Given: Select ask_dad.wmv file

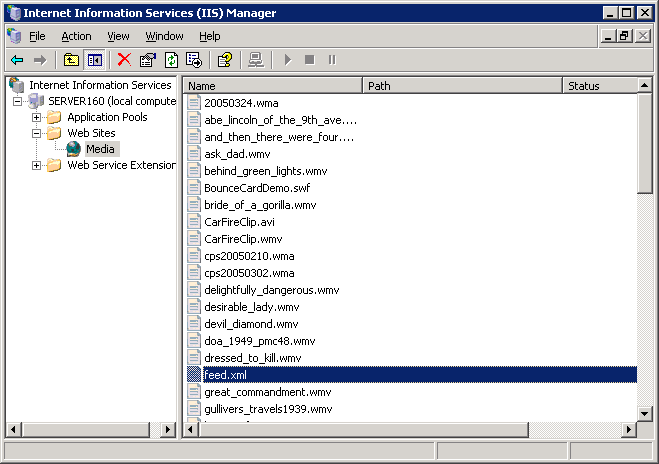Looking at the screenshot, I should [x=237, y=154].
